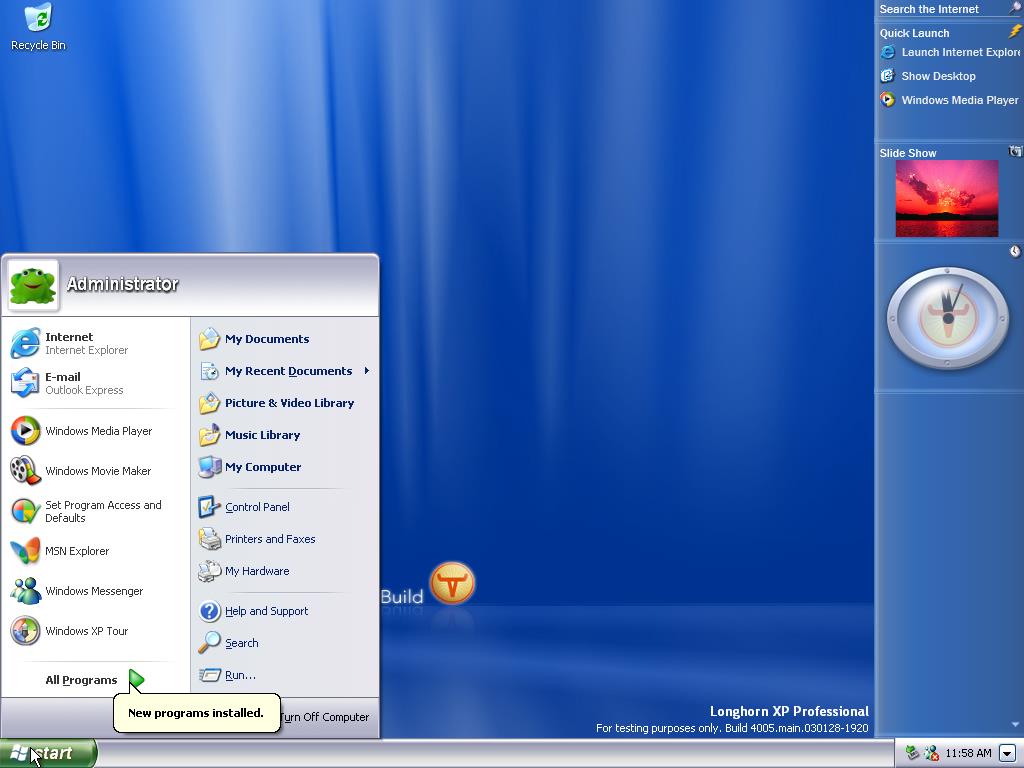Click Turn Off Computer

(x=325, y=717)
